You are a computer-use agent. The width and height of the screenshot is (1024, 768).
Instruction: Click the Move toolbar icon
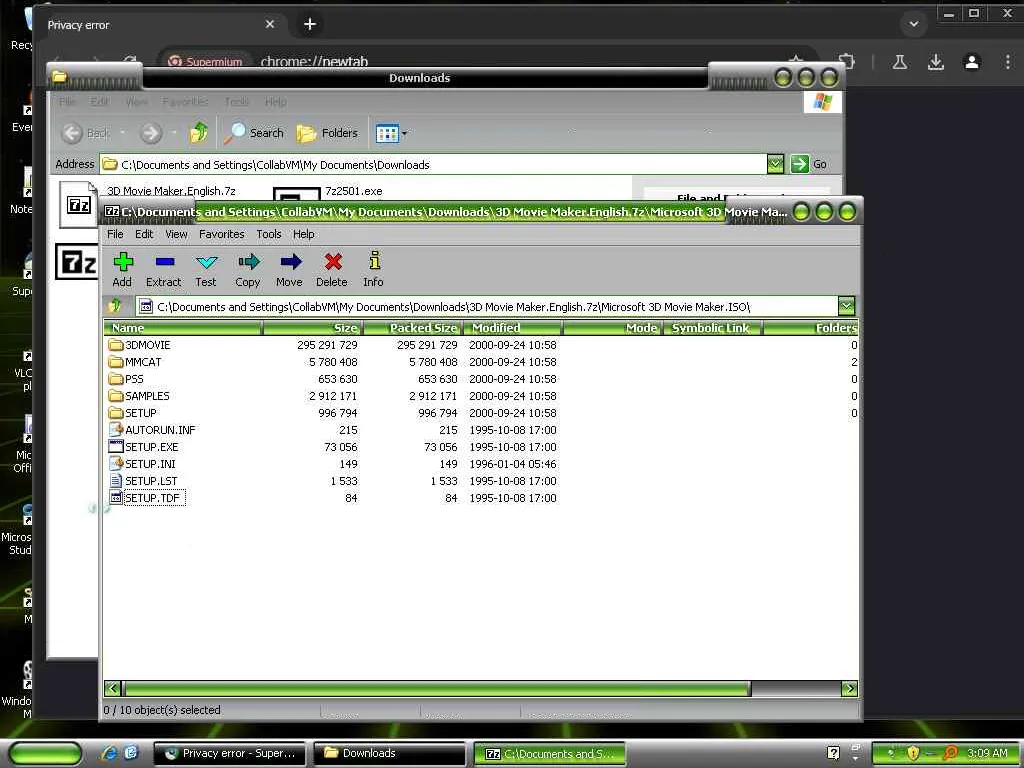pos(289,270)
